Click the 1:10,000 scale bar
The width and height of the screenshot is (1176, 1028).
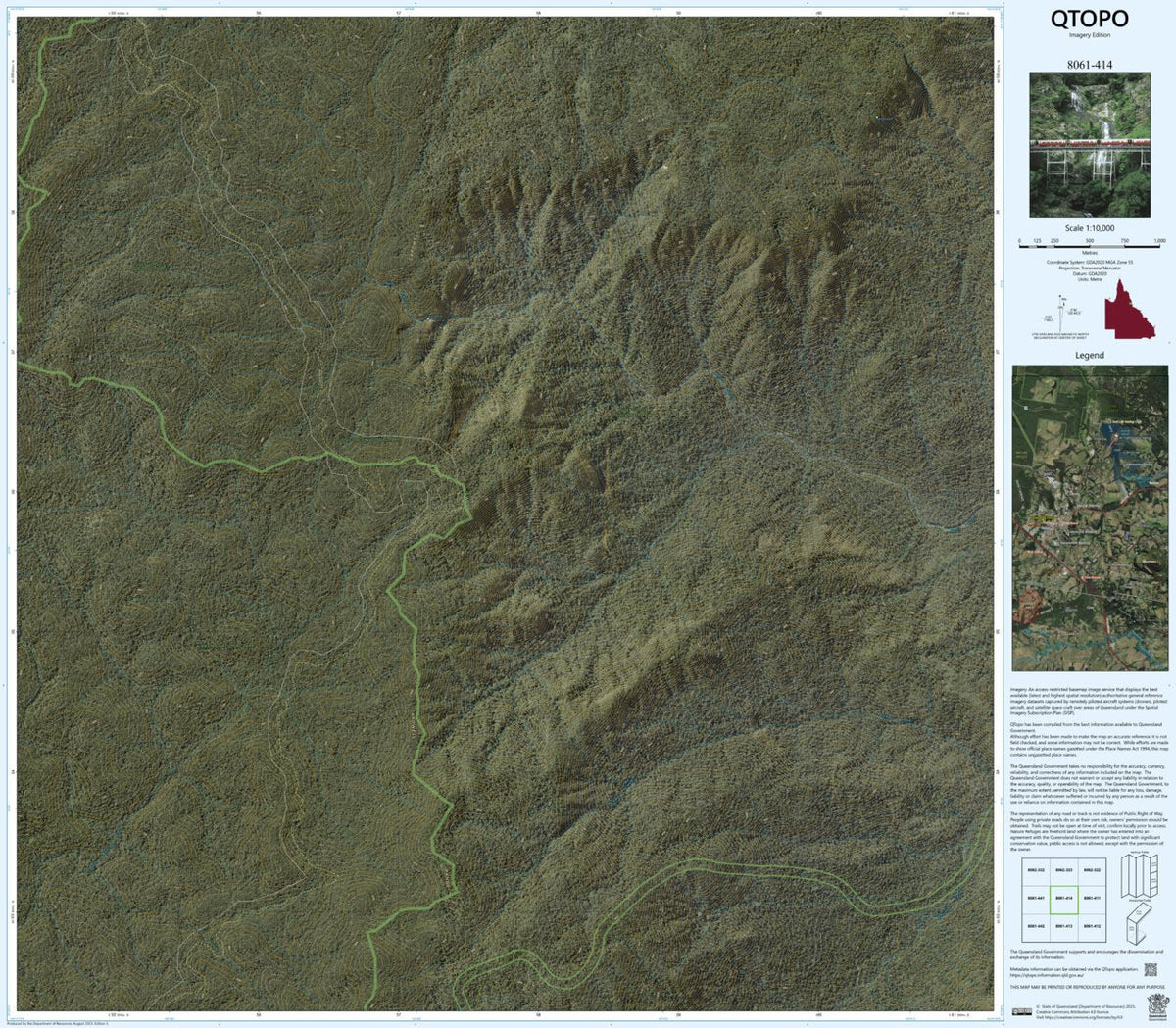(x=1089, y=245)
